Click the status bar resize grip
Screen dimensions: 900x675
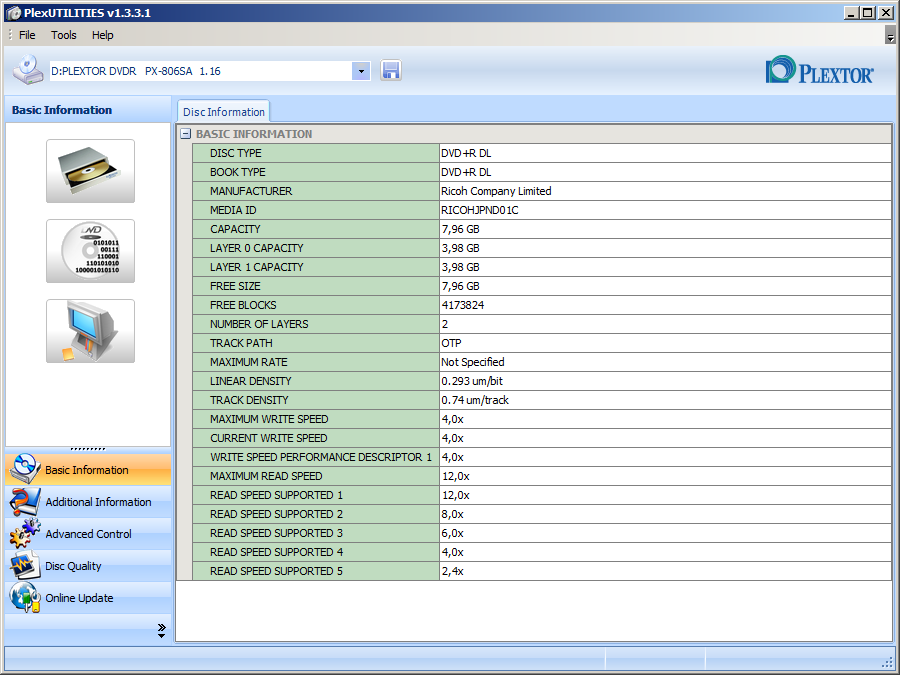pos(887,662)
